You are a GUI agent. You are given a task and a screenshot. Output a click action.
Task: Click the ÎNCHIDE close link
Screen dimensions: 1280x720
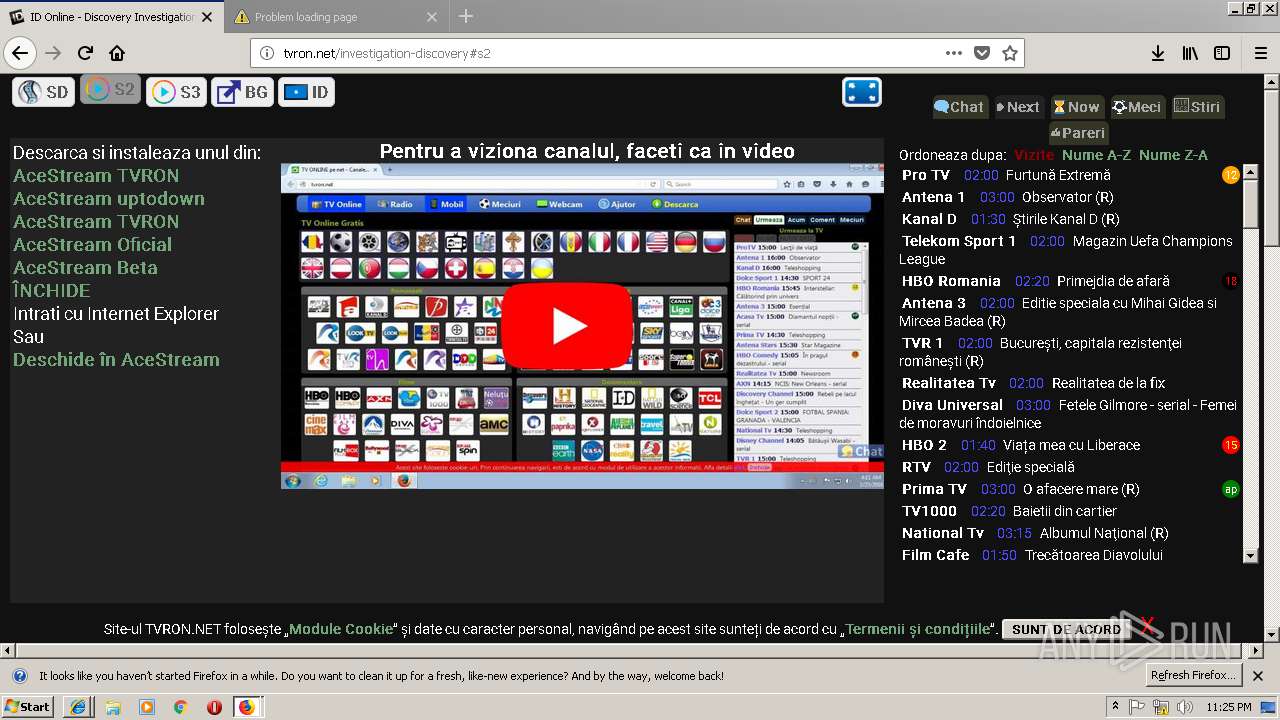tap(52, 291)
